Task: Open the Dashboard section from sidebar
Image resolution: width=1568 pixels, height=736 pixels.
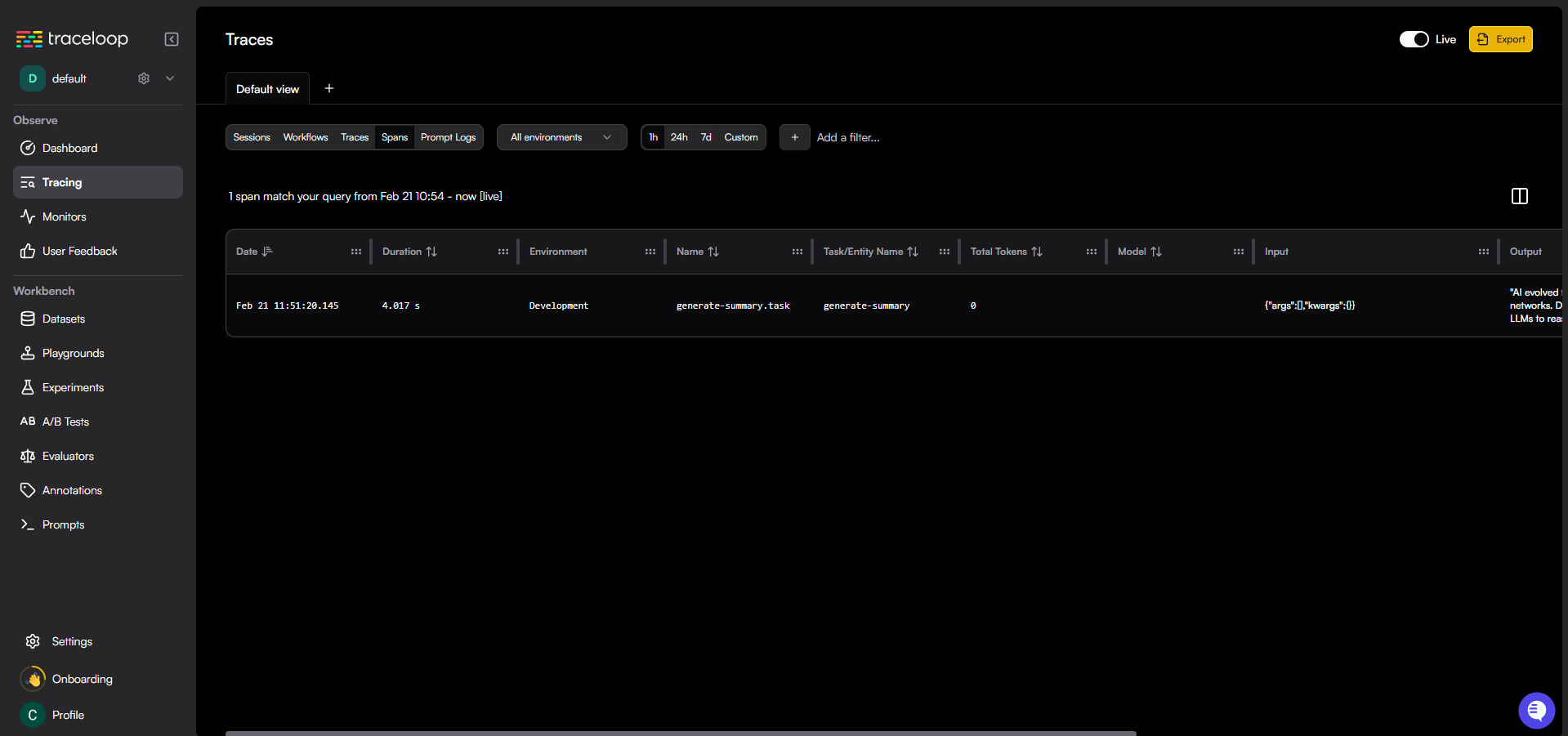Action: 69,148
